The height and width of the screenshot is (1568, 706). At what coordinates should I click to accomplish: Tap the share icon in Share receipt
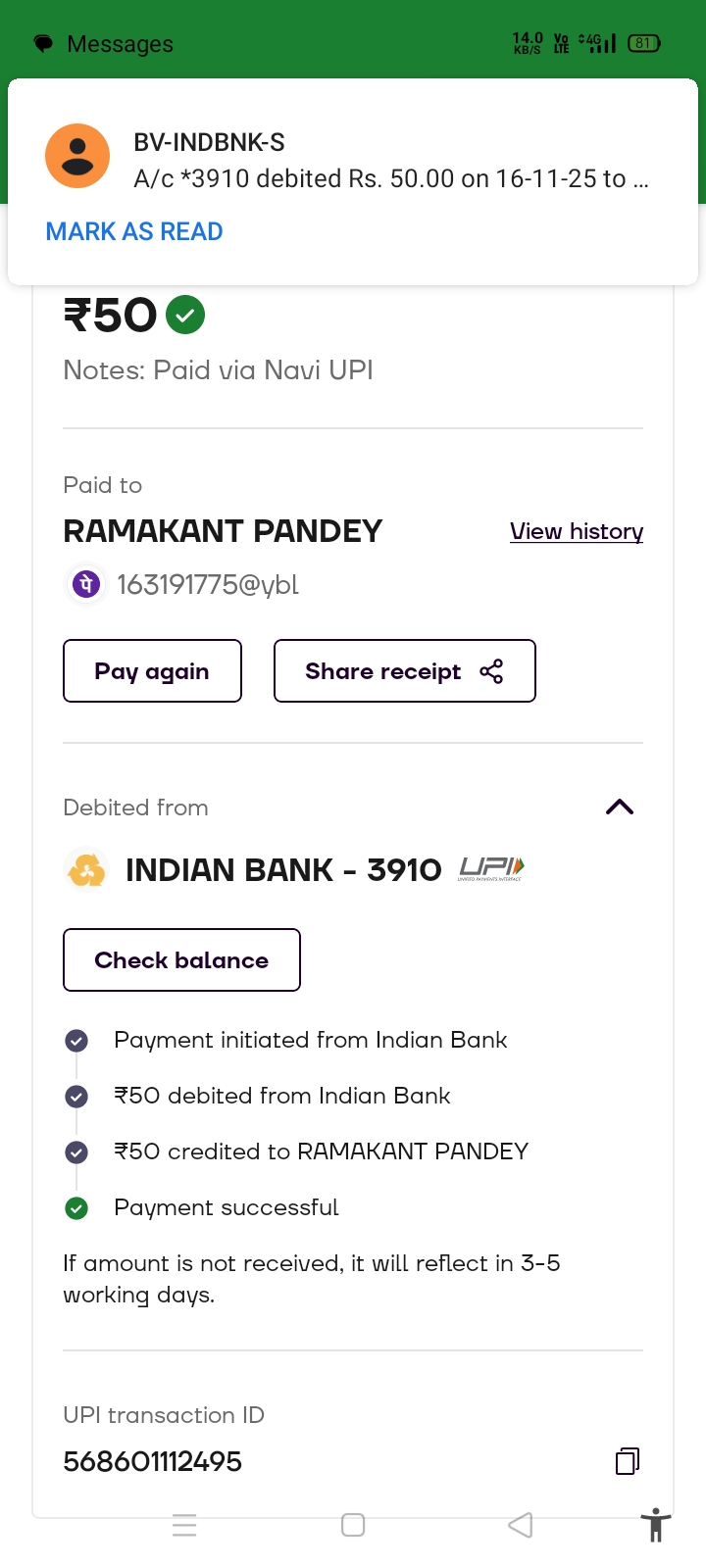(x=491, y=671)
